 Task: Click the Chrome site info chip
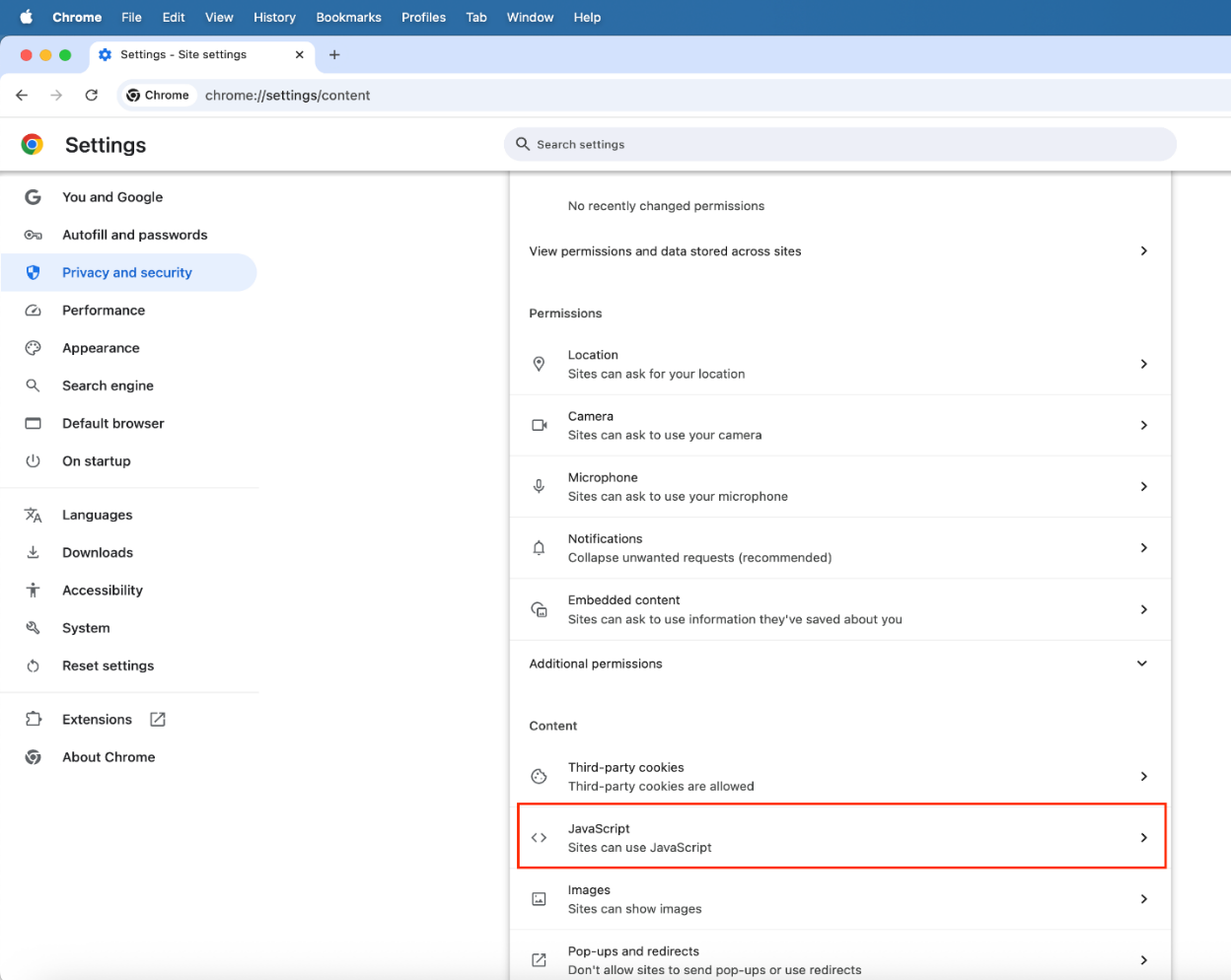click(158, 96)
